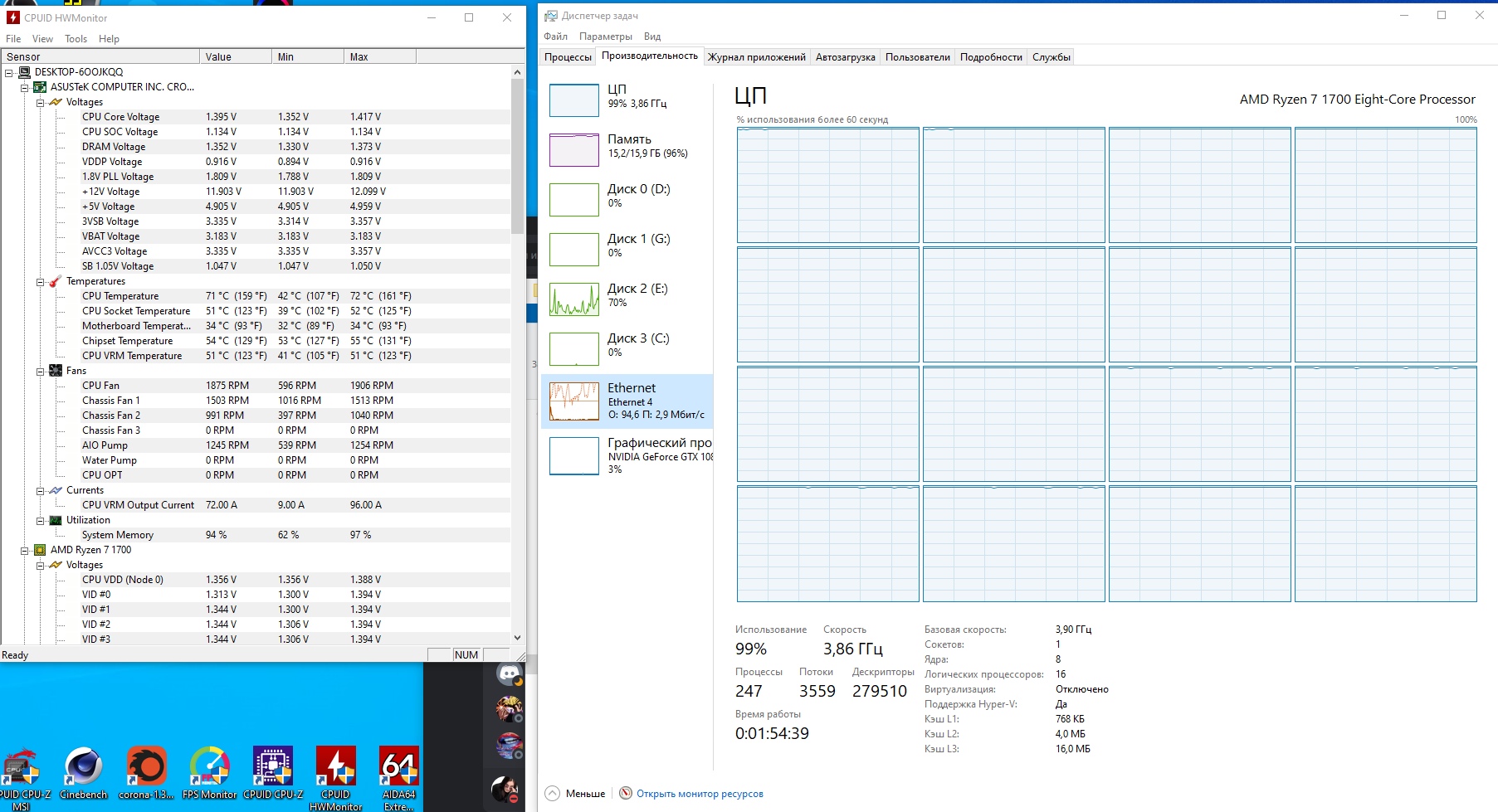This screenshot has width=1498, height=812.
Task: Click the Max column header in HWMonitor
Action: tap(379, 56)
